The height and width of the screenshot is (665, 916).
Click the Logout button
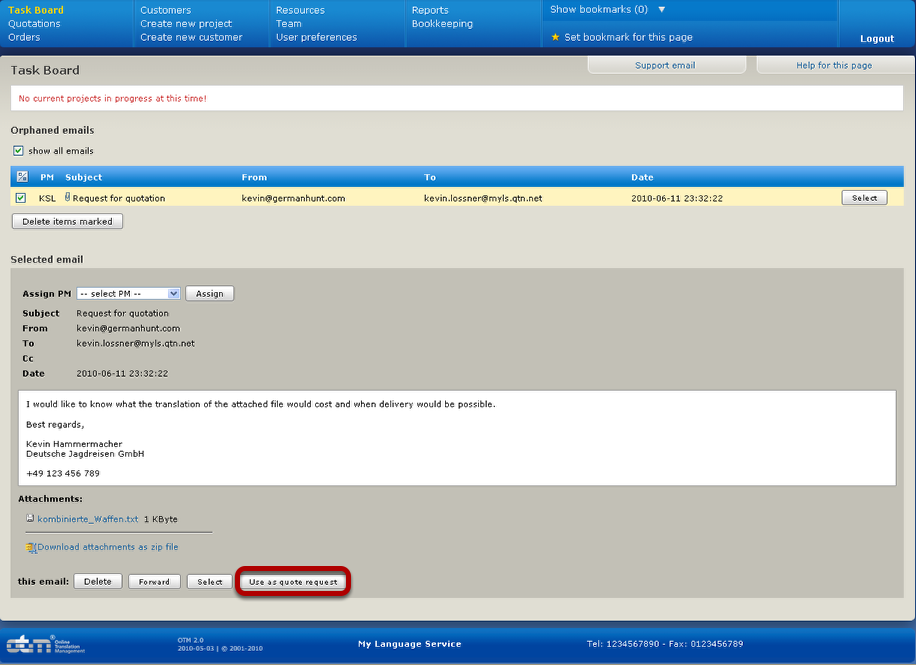pos(876,38)
